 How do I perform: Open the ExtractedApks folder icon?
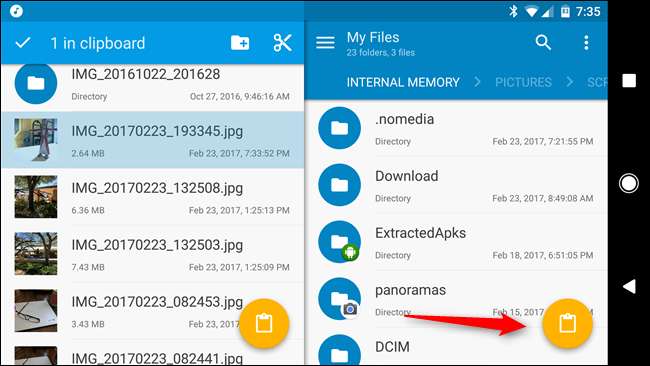[340, 242]
